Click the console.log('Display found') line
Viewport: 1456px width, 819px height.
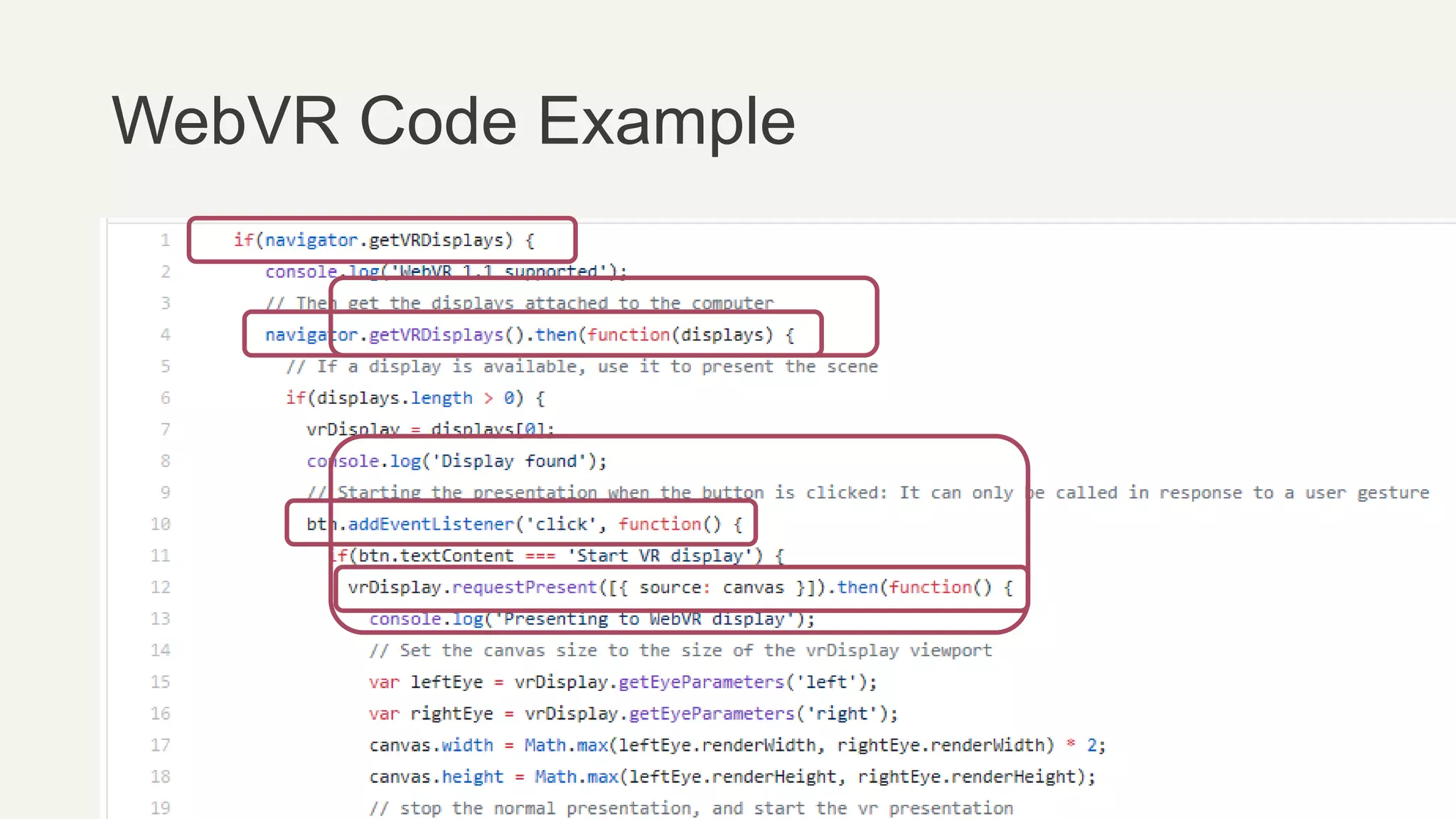(457, 461)
